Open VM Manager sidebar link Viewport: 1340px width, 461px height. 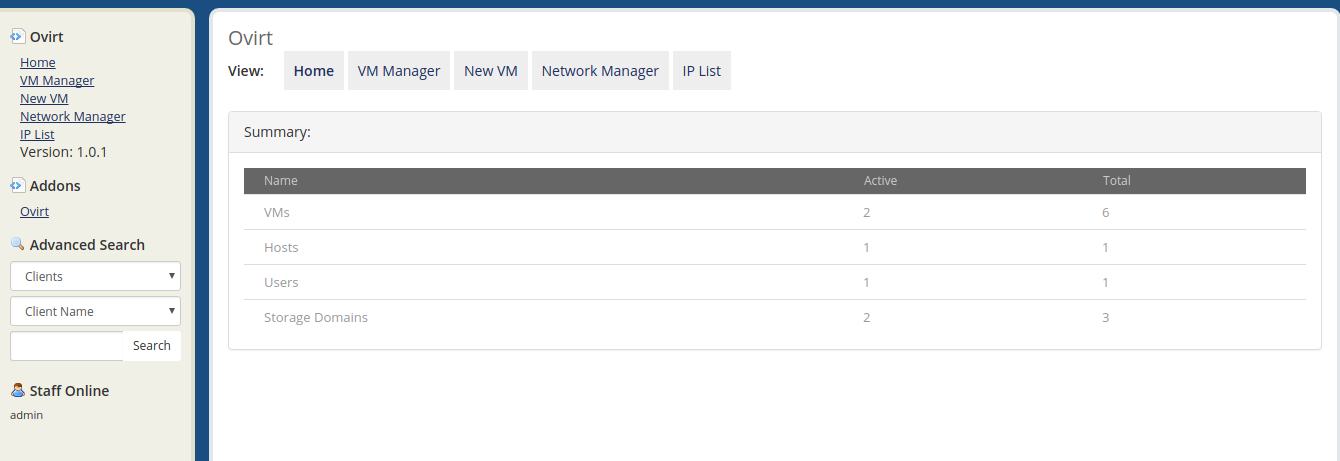point(57,80)
